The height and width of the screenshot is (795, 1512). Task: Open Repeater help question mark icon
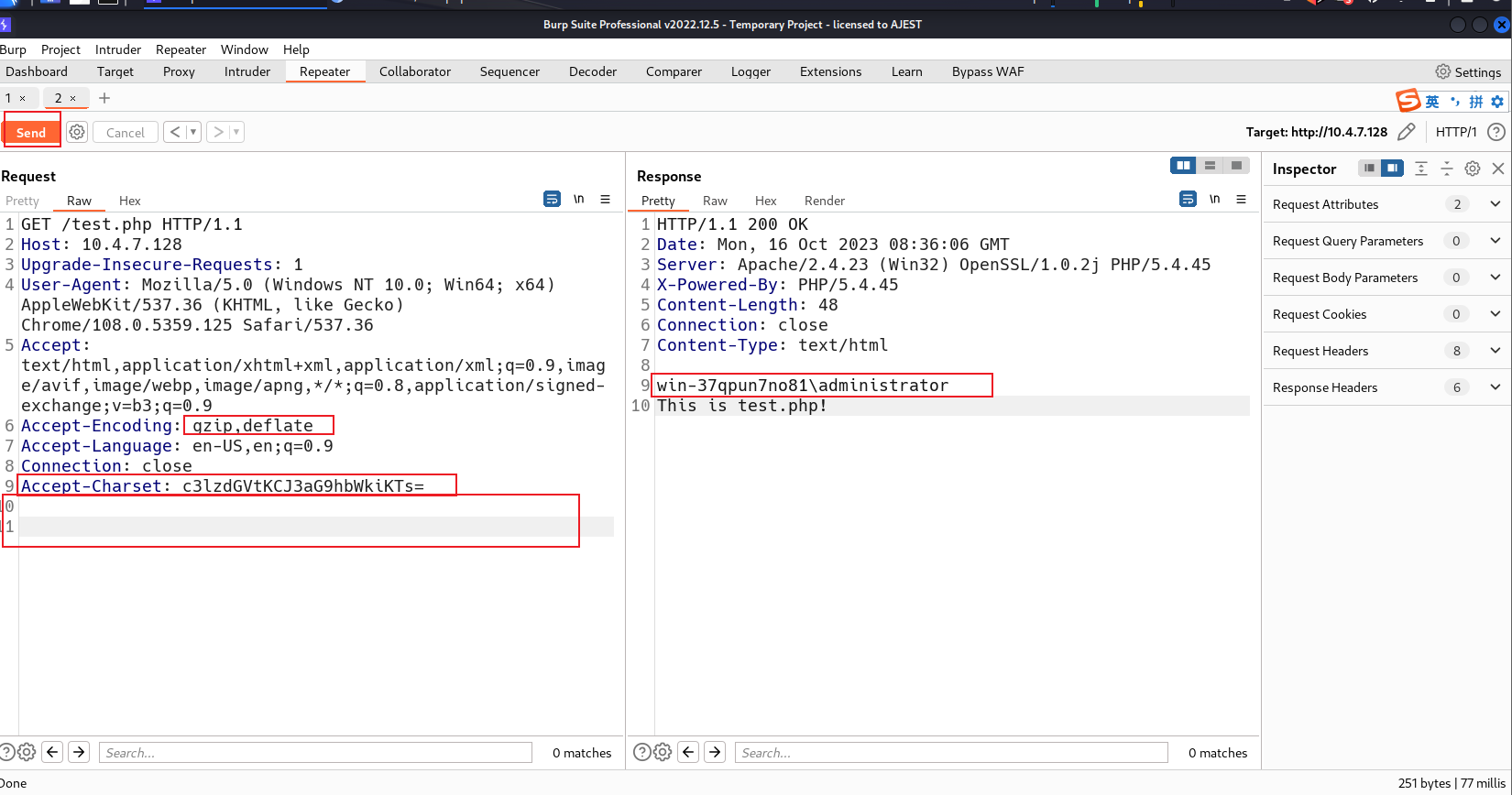pyautogui.click(x=1496, y=132)
